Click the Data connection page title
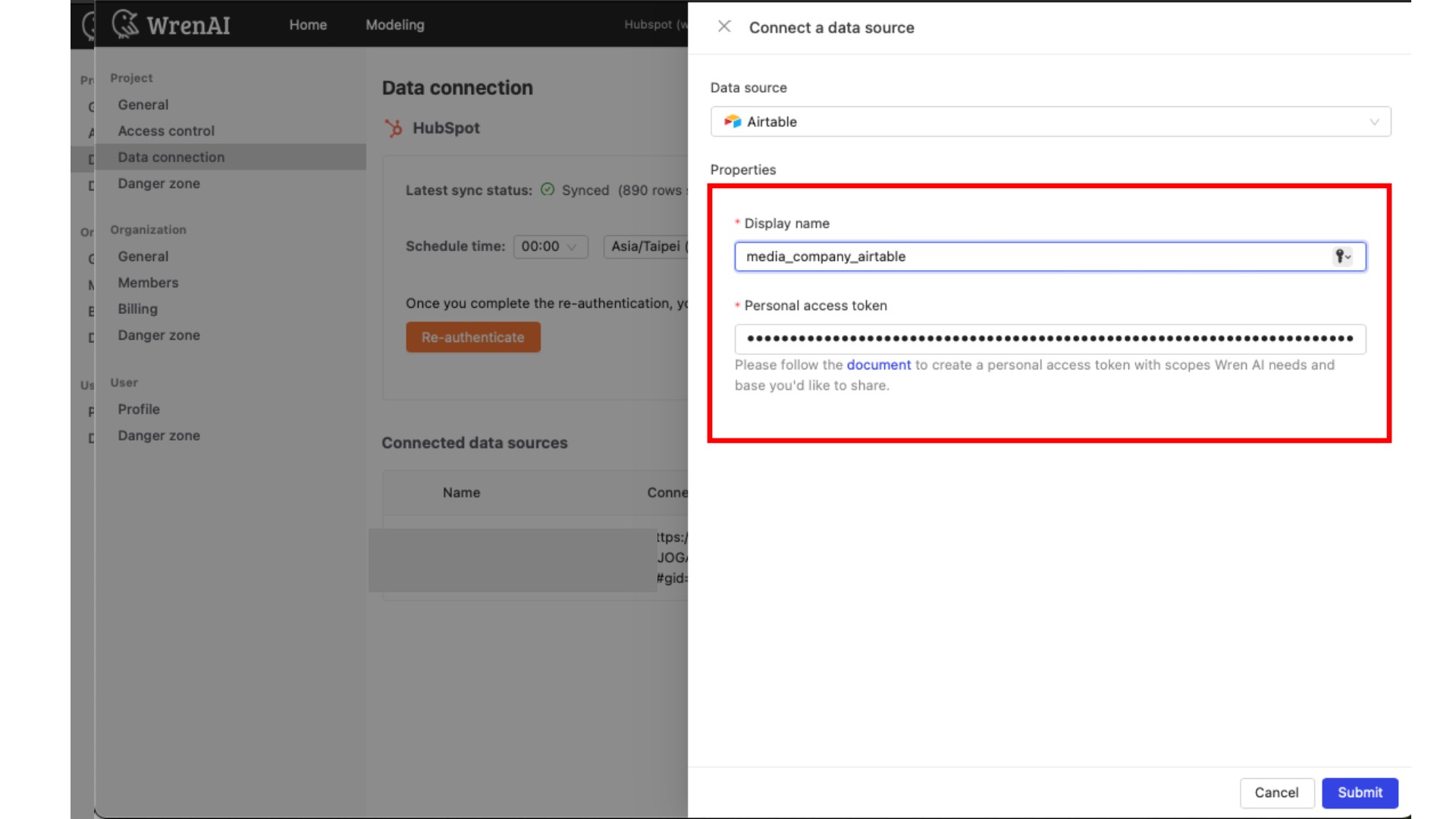This screenshot has width=1456, height=819. click(457, 88)
